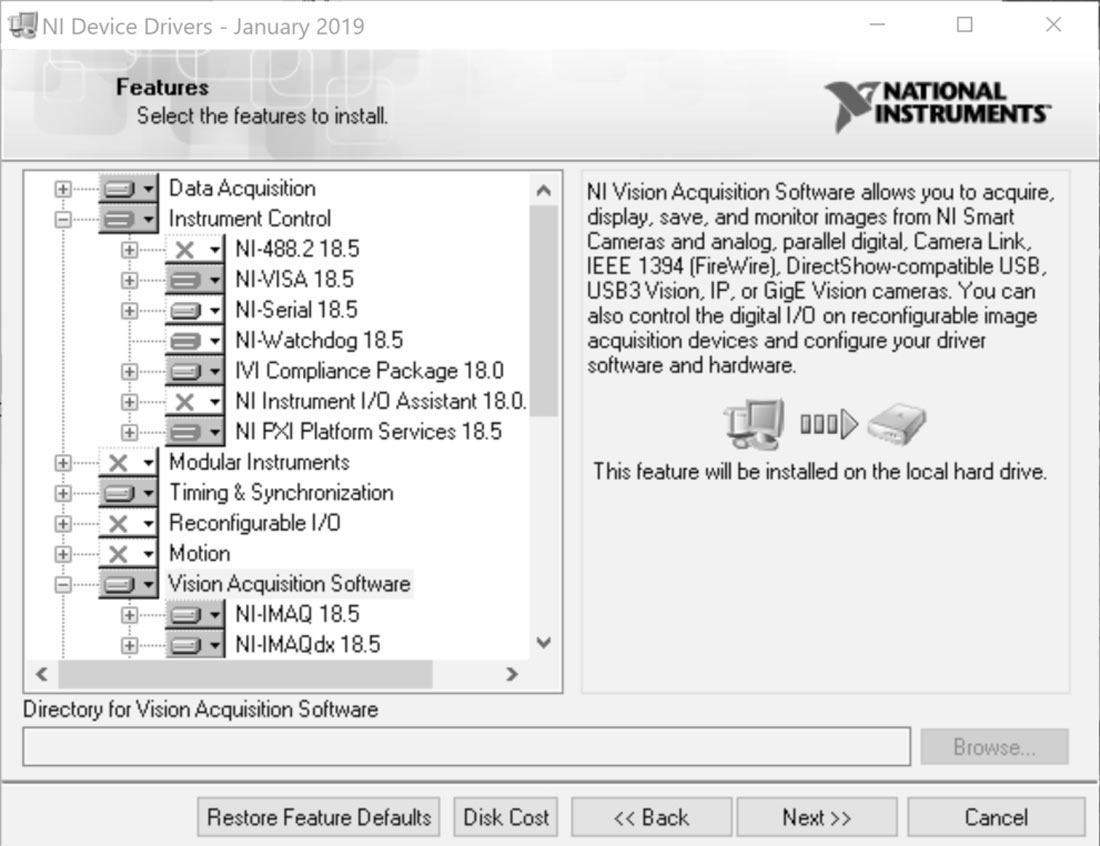This screenshot has width=1100, height=846.
Task: Collapse Vision Acquisition Software node
Action: 63,585
